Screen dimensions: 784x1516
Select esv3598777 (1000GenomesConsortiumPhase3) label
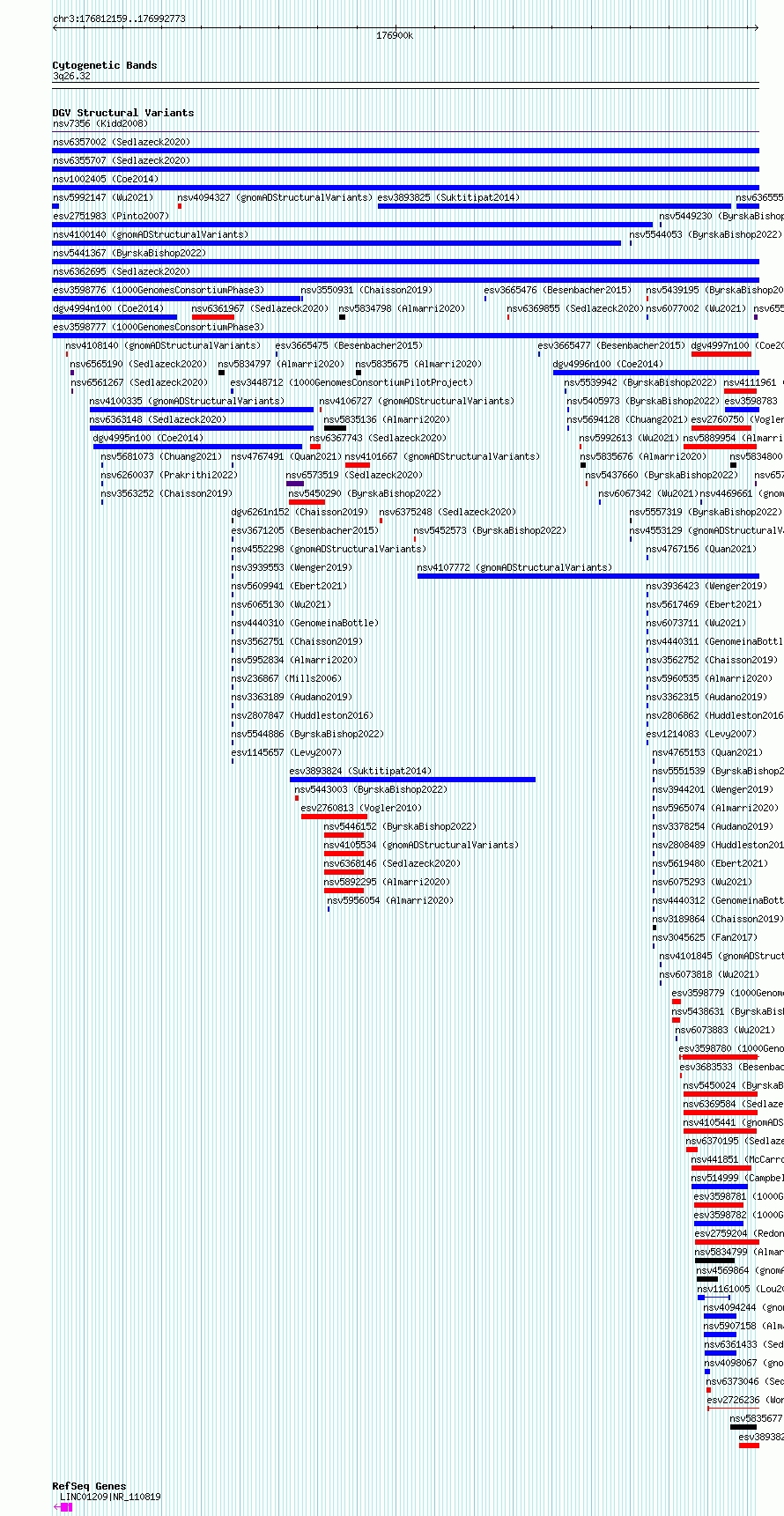click(x=159, y=328)
